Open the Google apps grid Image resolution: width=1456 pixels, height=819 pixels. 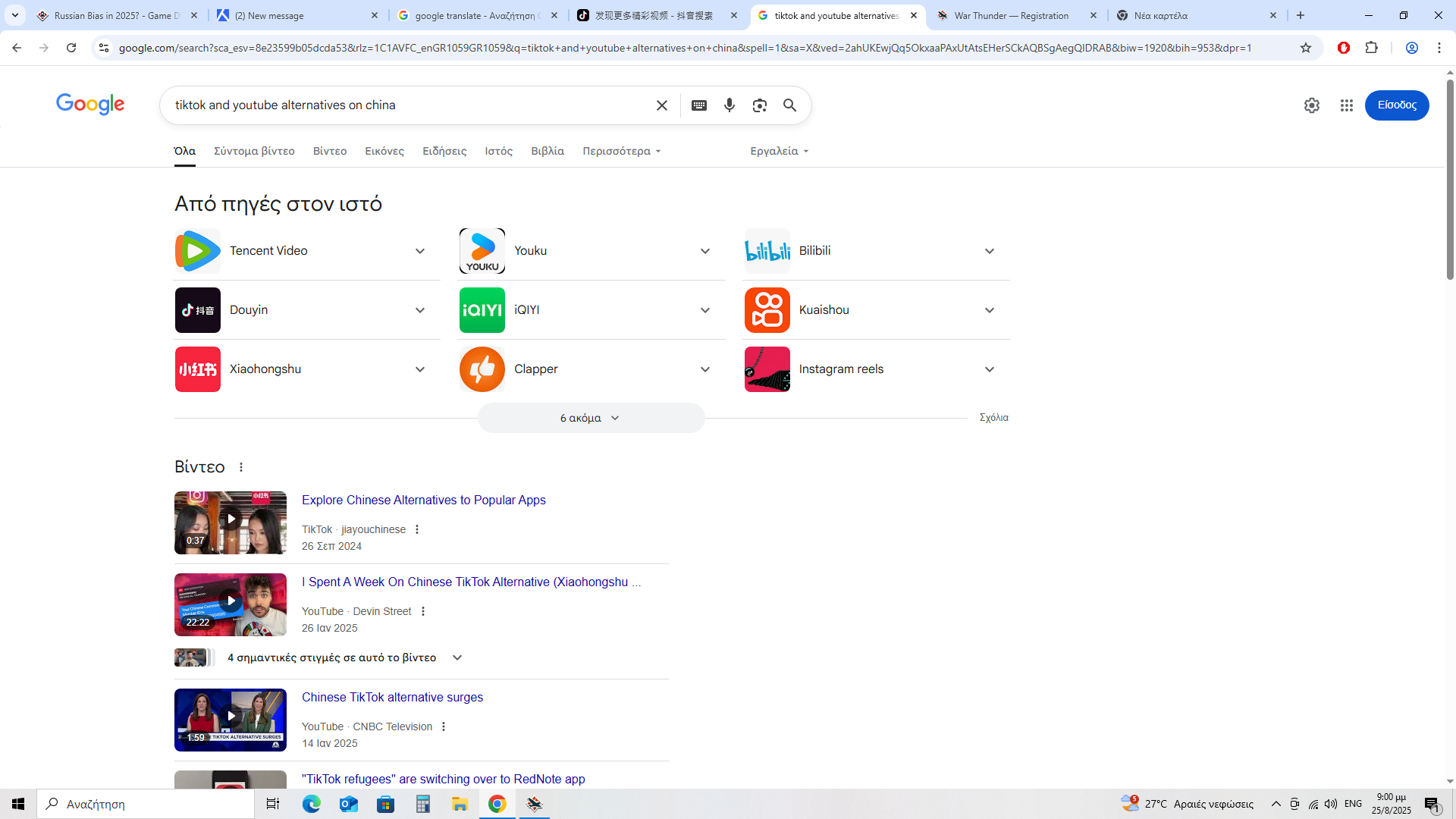(1347, 105)
